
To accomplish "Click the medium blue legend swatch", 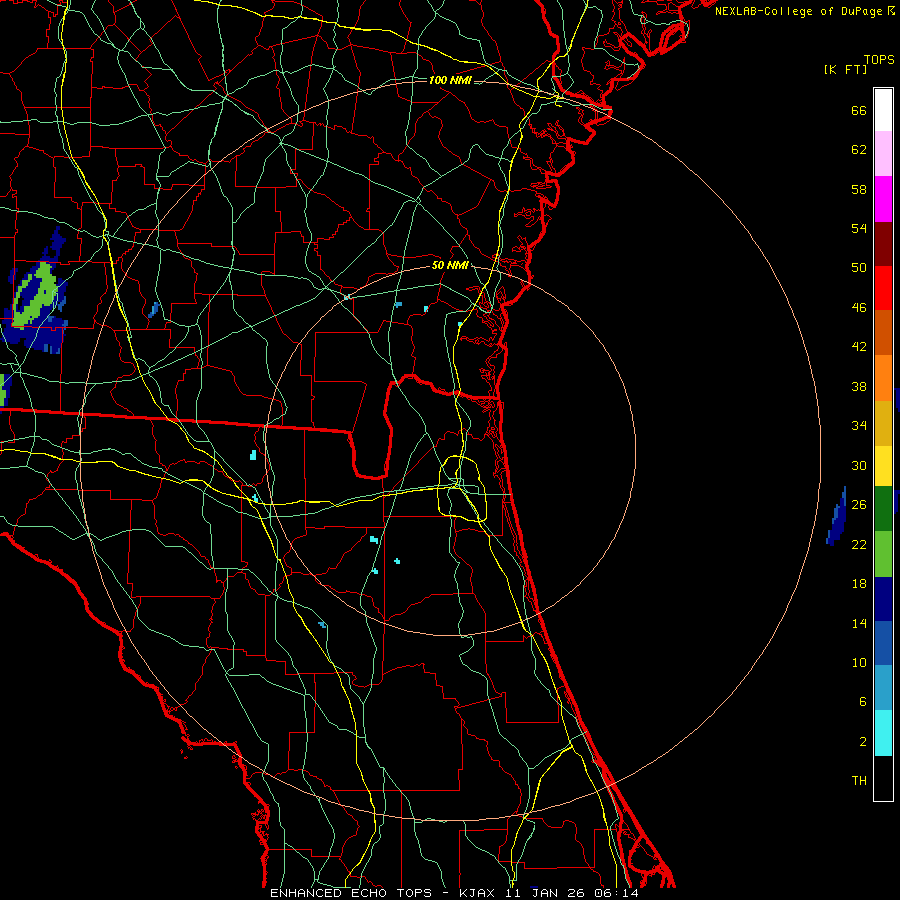I will point(883,643).
